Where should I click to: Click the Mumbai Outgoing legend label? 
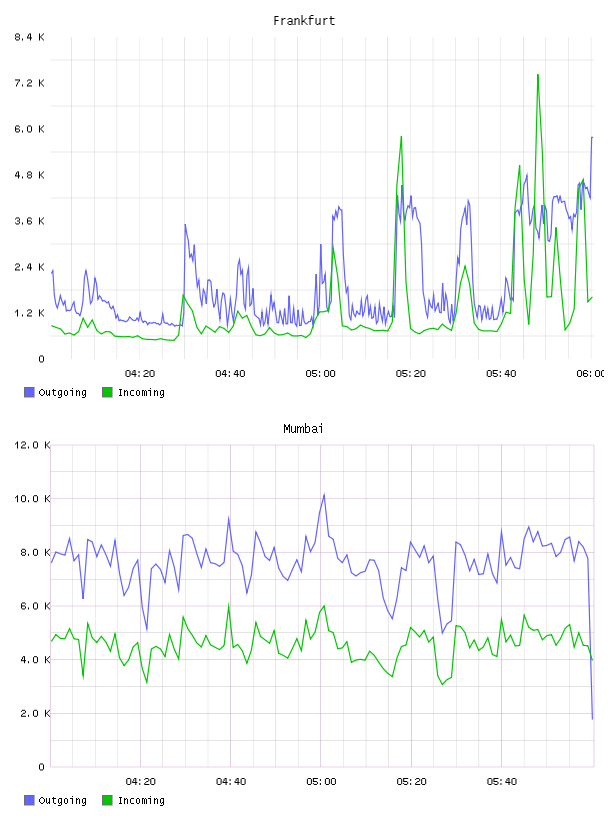pyautogui.click(x=62, y=800)
